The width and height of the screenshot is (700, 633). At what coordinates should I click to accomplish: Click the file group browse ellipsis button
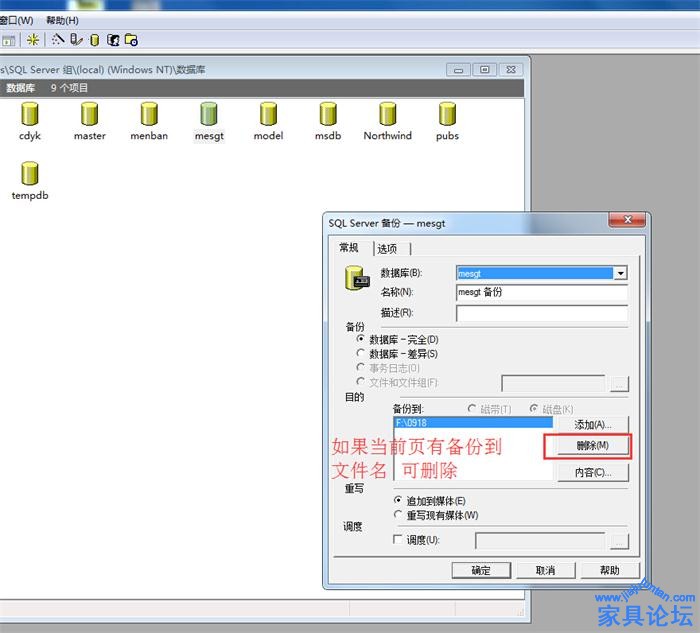point(620,383)
